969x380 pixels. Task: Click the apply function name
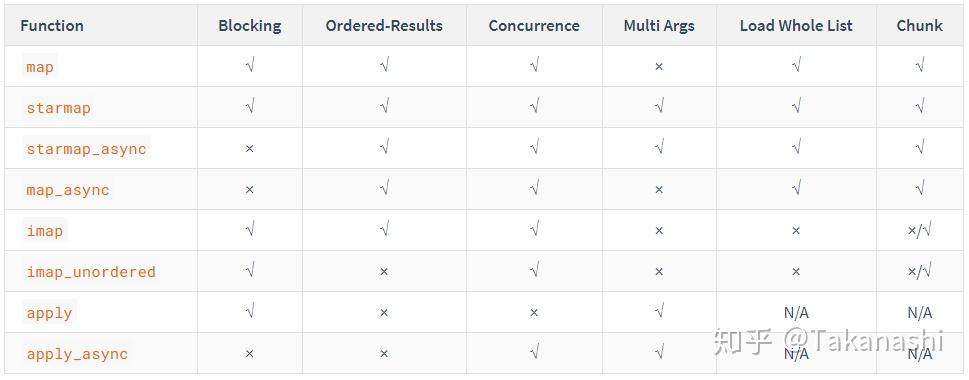click(49, 313)
